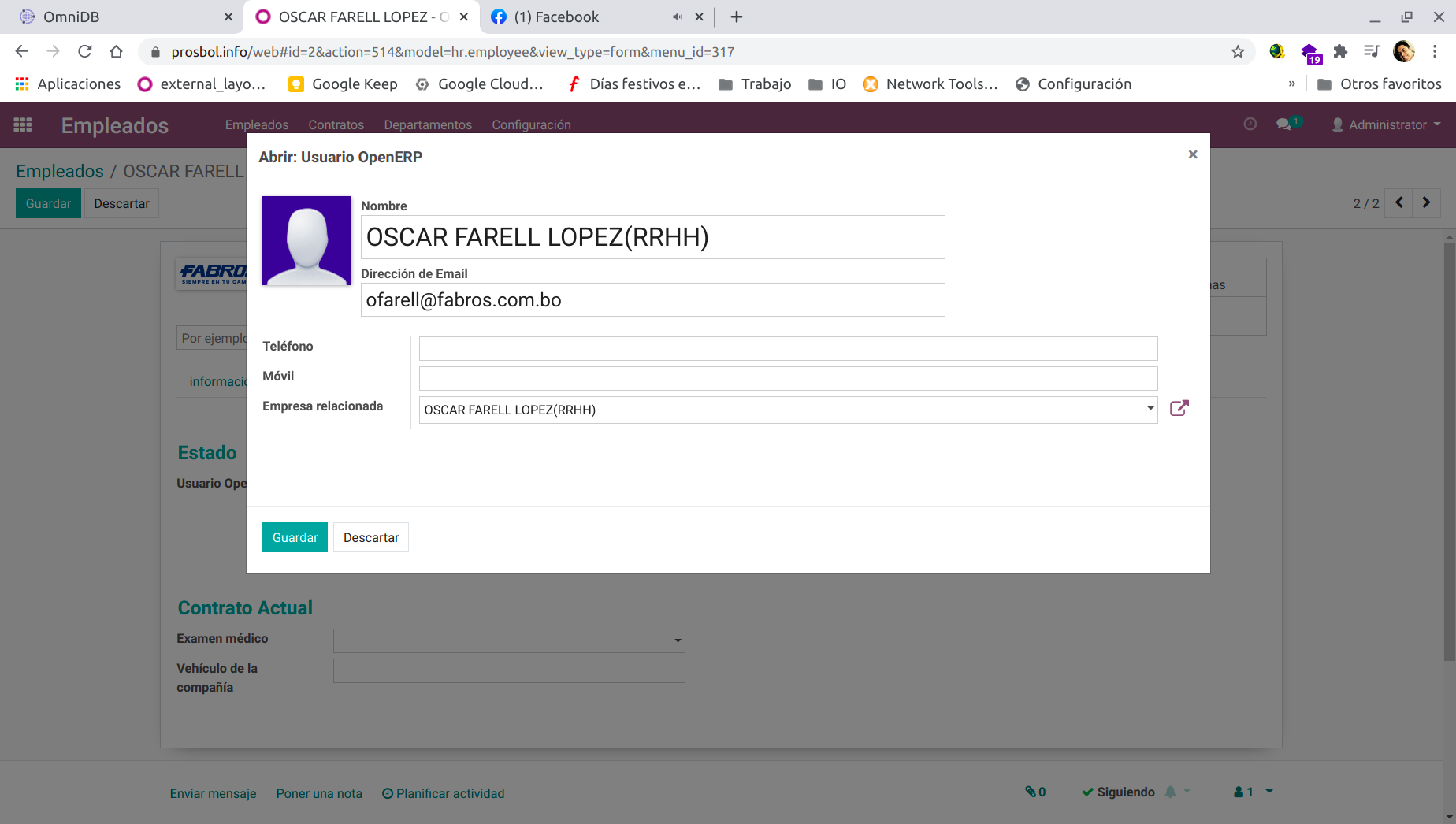Click the employee avatar placeholder image
Viewport: 1456px width, 824px height.
(x=306, y=240)
